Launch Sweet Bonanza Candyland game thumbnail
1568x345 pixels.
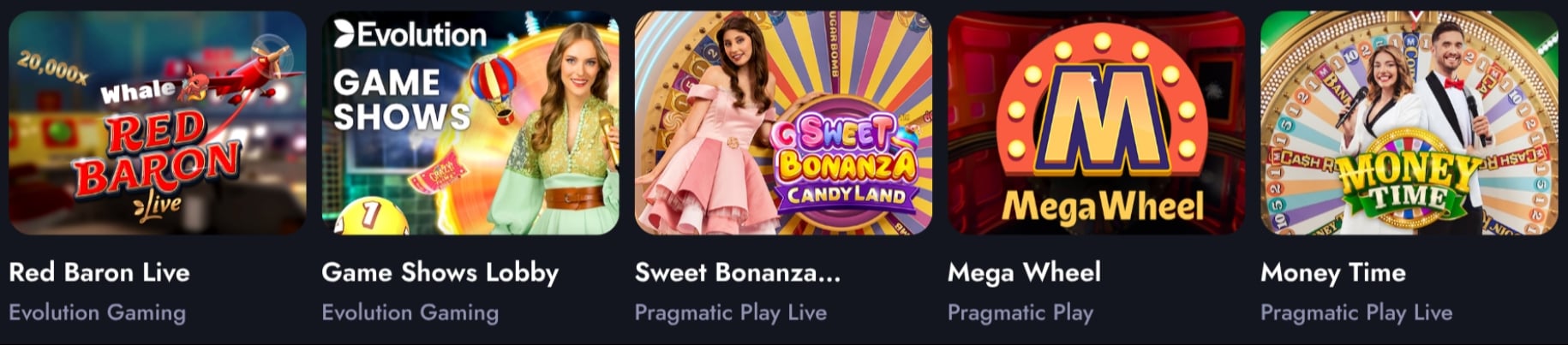(x=783, y=122)
